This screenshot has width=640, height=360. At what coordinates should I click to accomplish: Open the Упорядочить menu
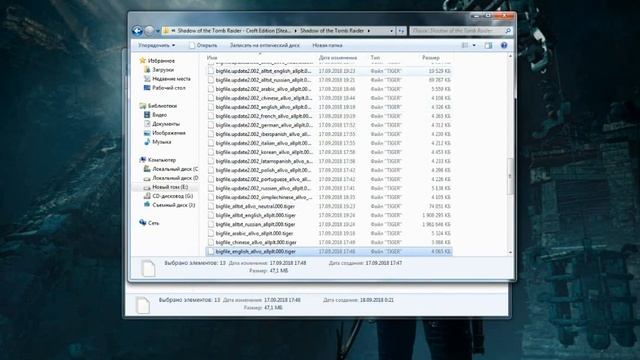pos(156,45)
